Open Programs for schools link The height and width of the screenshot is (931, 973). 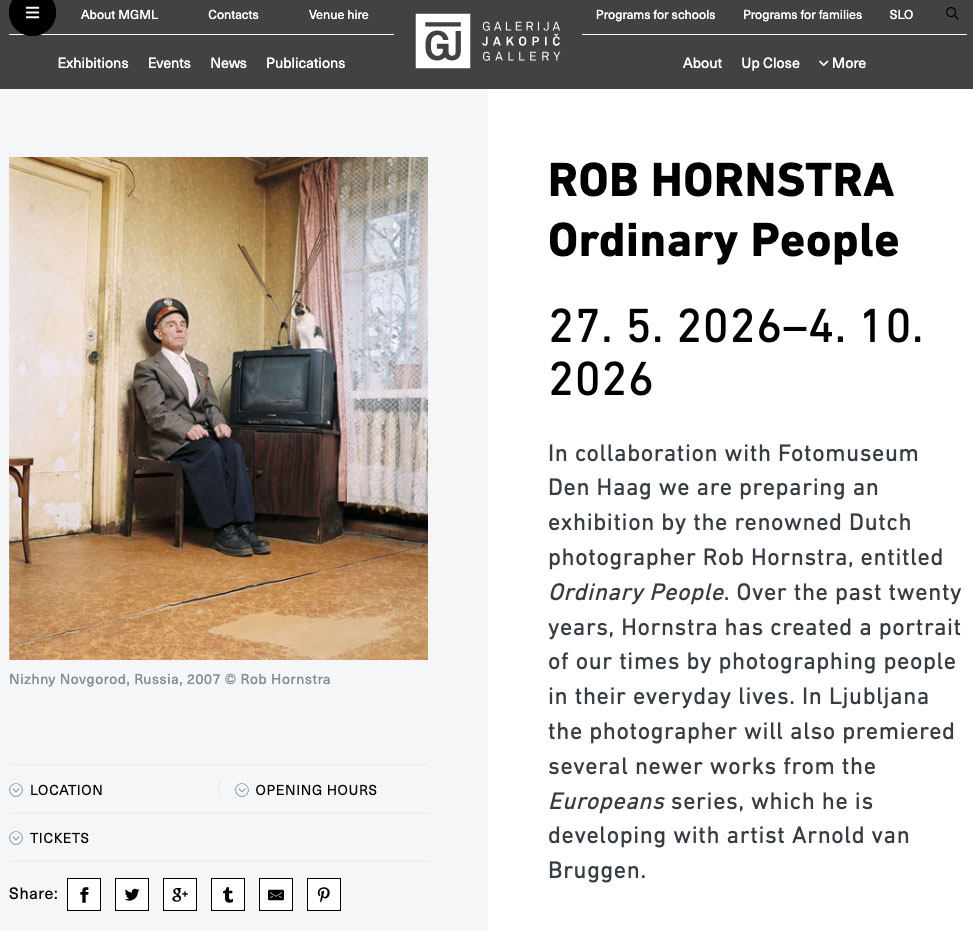[x=655, y=15]
